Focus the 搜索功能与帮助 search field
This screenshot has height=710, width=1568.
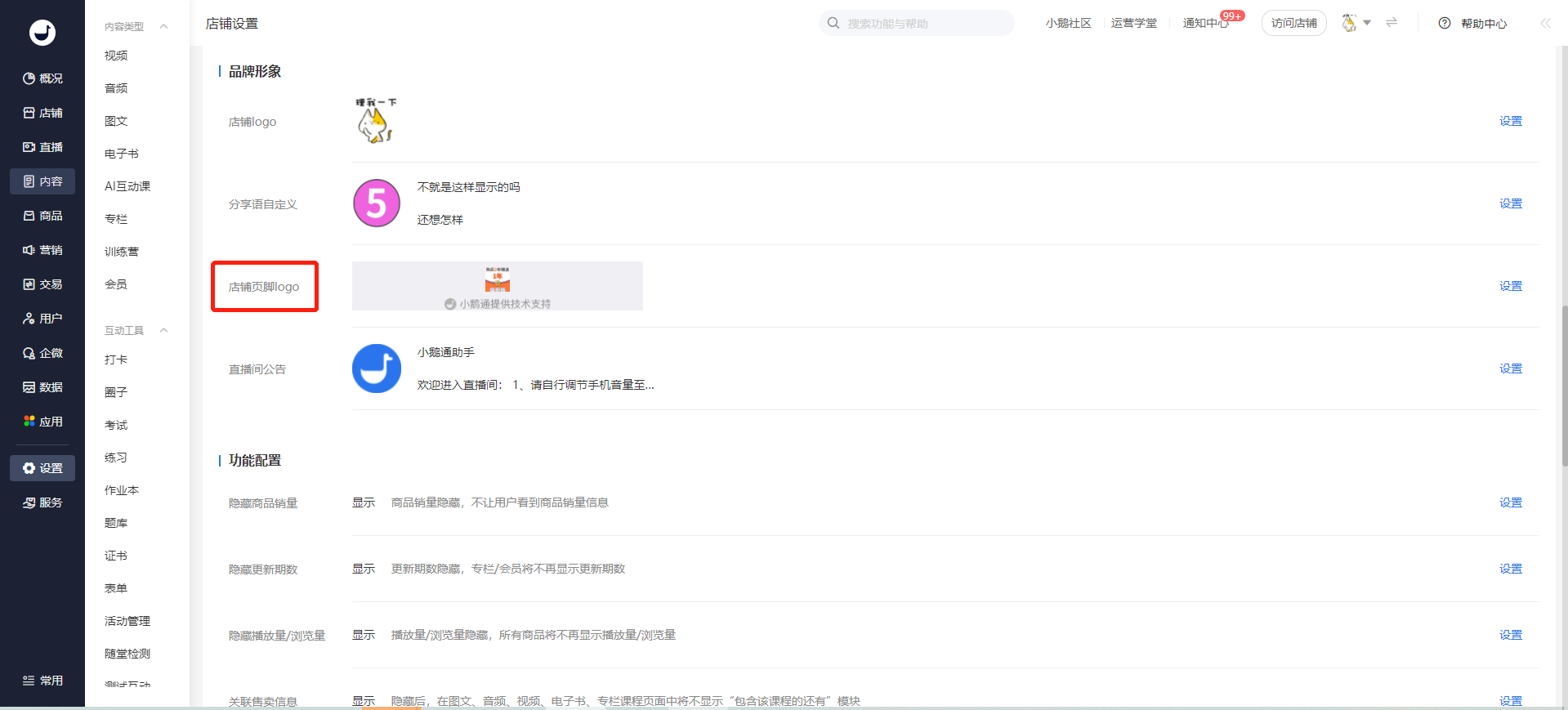point(917,23)
